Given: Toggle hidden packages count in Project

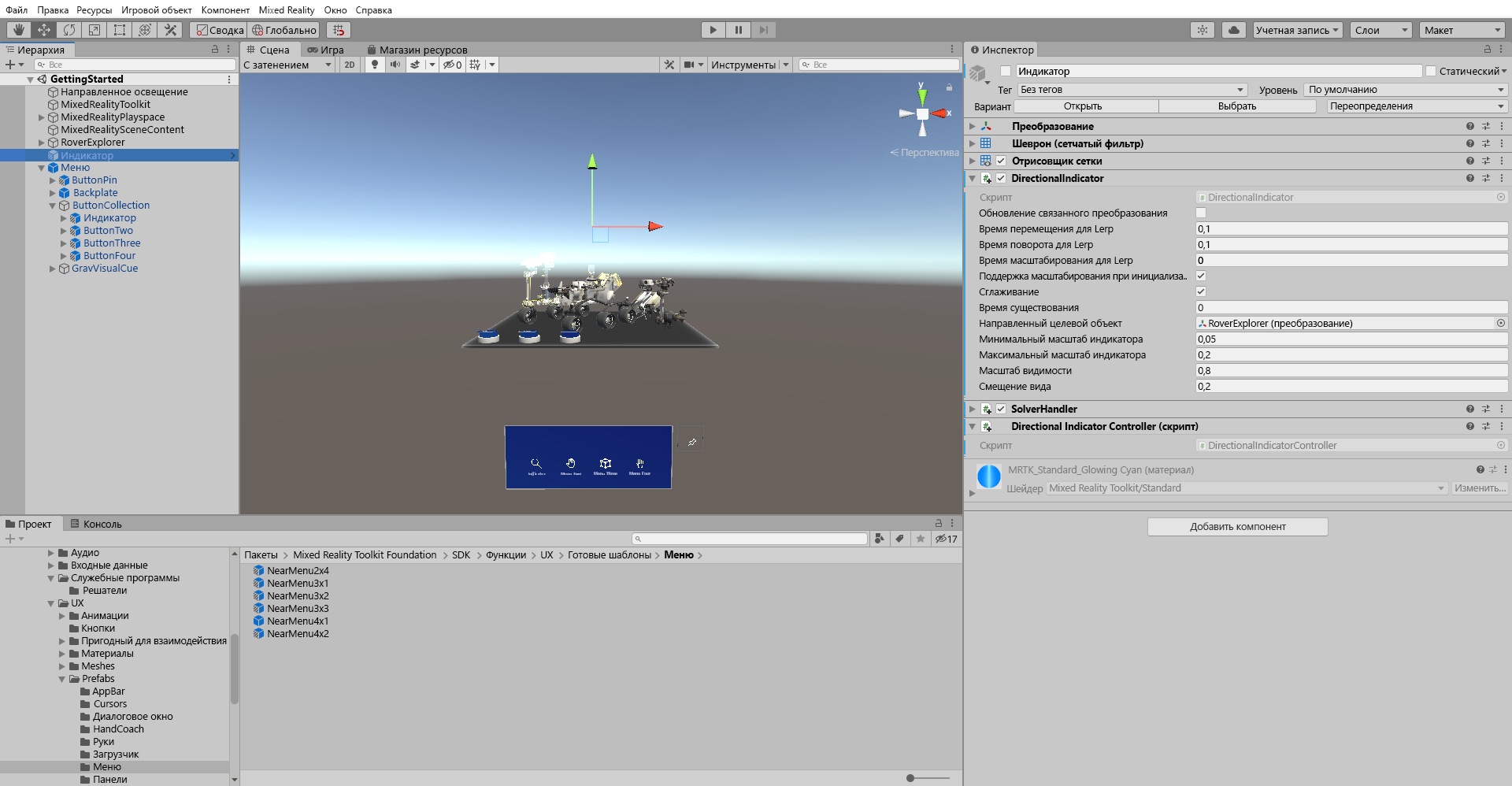Looking at the screenshot, I should coord(947,539).
